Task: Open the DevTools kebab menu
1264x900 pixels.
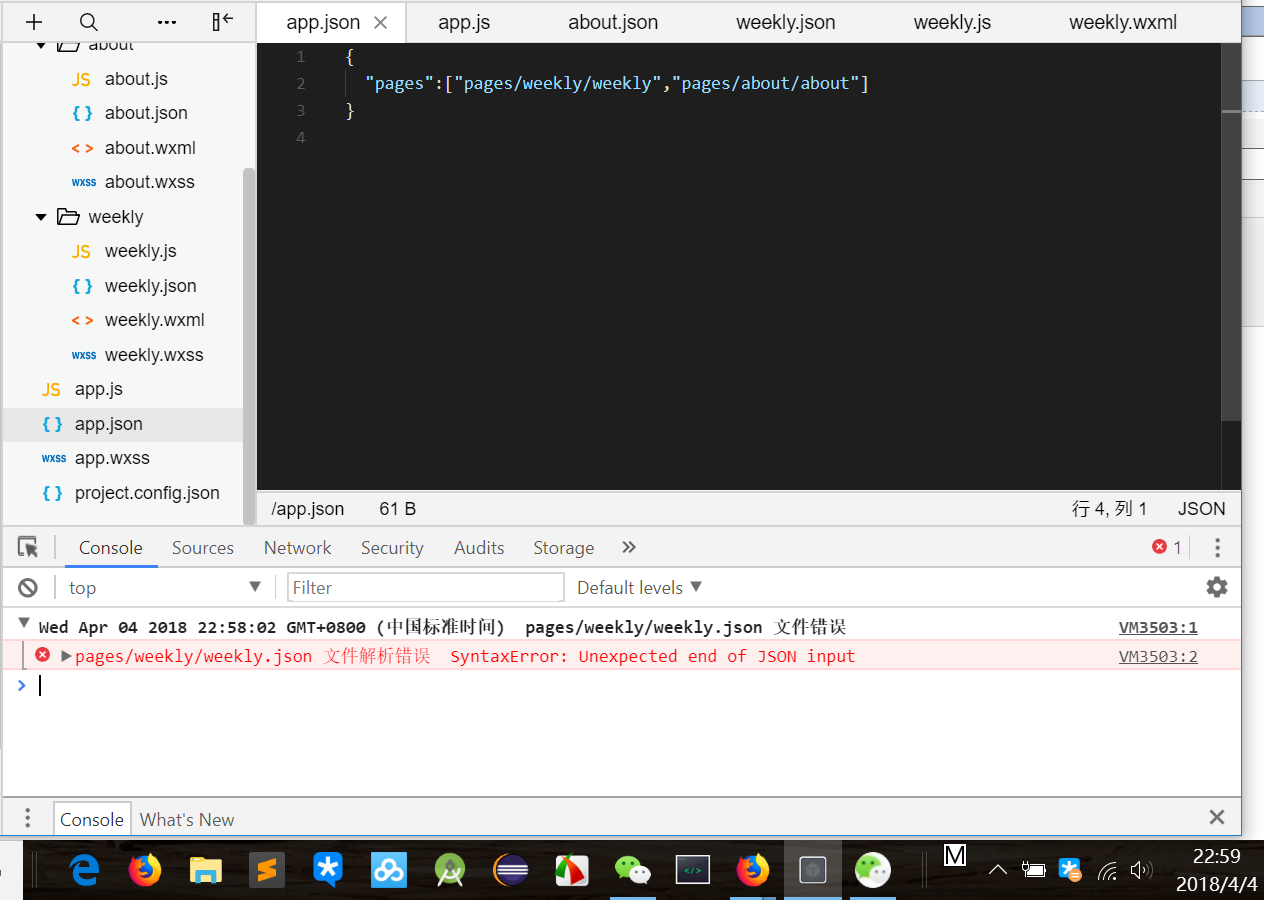Action: pos(1217,547)
